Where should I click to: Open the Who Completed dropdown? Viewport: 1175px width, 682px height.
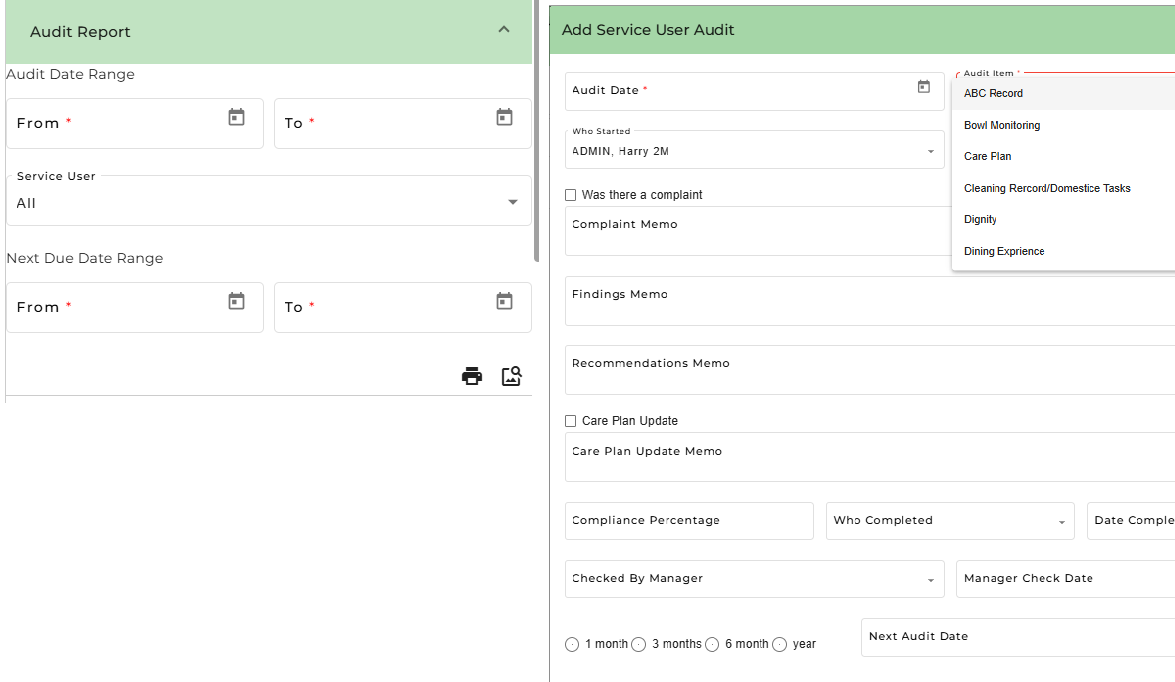coord(950,521)
